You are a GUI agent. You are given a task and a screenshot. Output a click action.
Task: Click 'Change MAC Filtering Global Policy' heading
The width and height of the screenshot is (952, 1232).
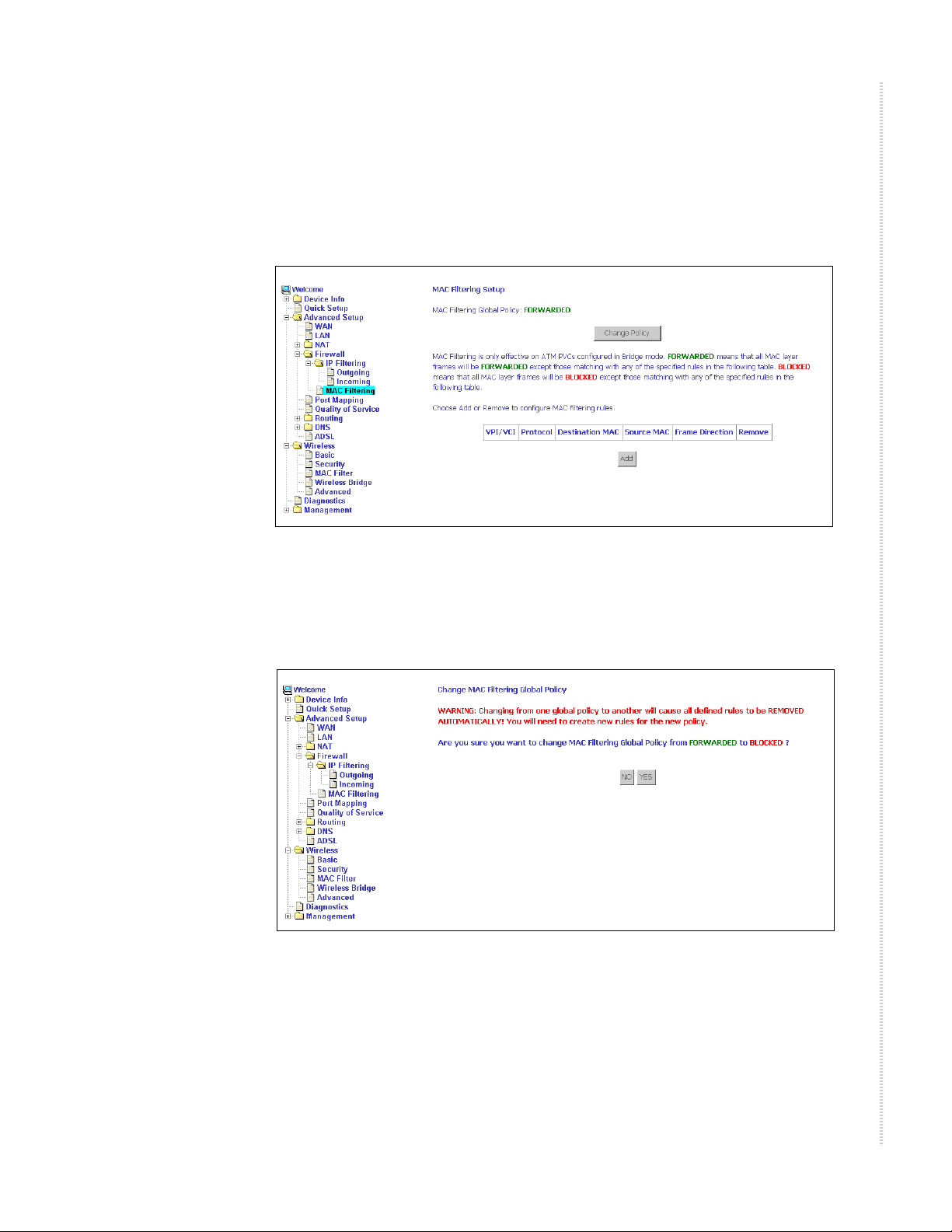click(502, 689)
